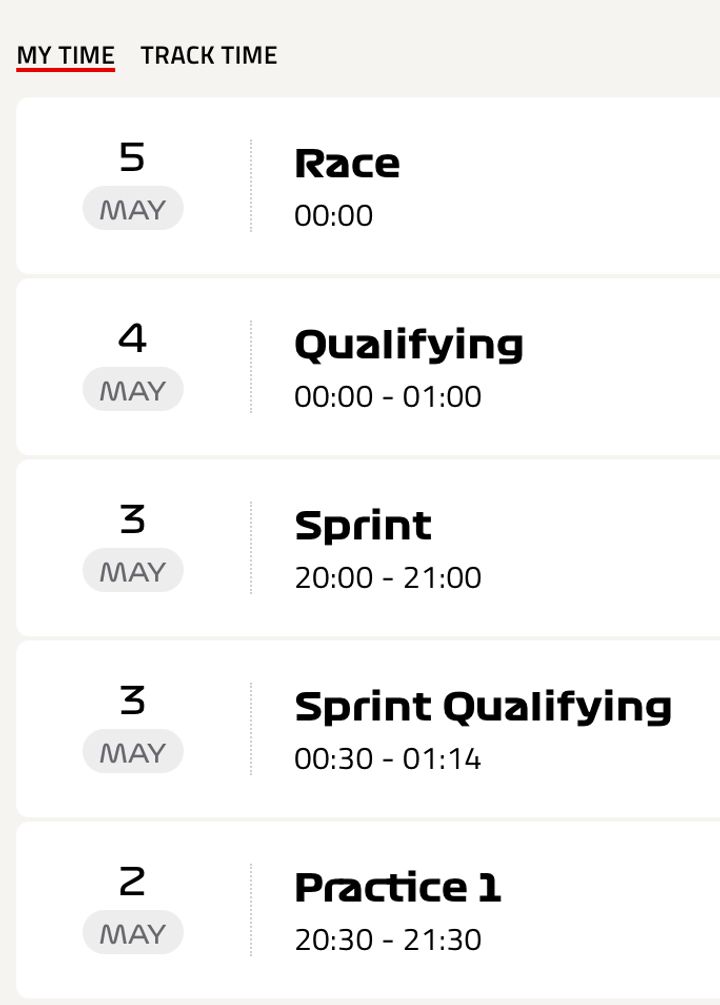Image resolution: width=720 pixels, height=1005 pixels.
Task: Click date number 5 on Race card
Action: (132, 157)
